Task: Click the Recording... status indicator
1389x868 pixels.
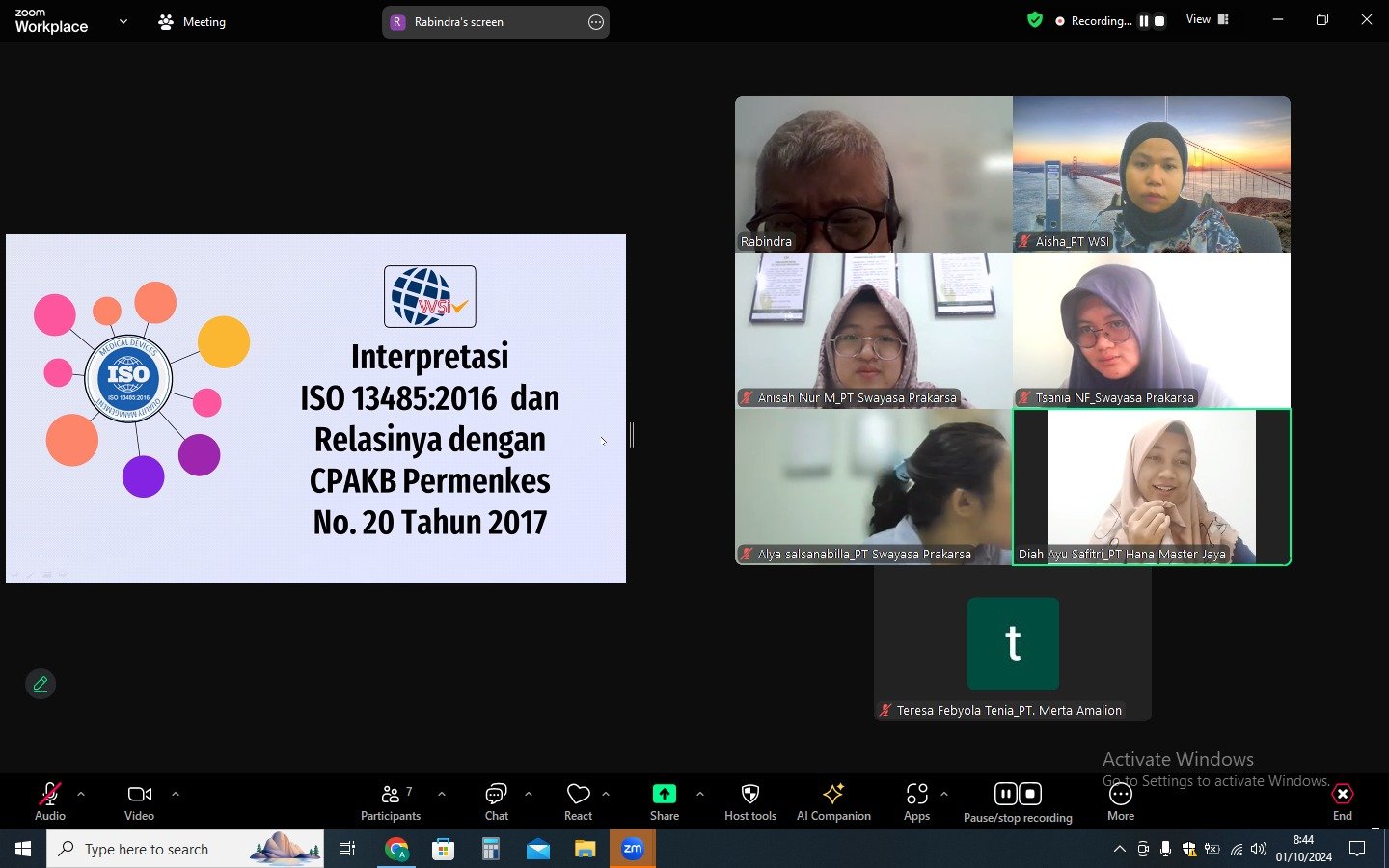Action: pyautogui.click(x=1094, y=21)
